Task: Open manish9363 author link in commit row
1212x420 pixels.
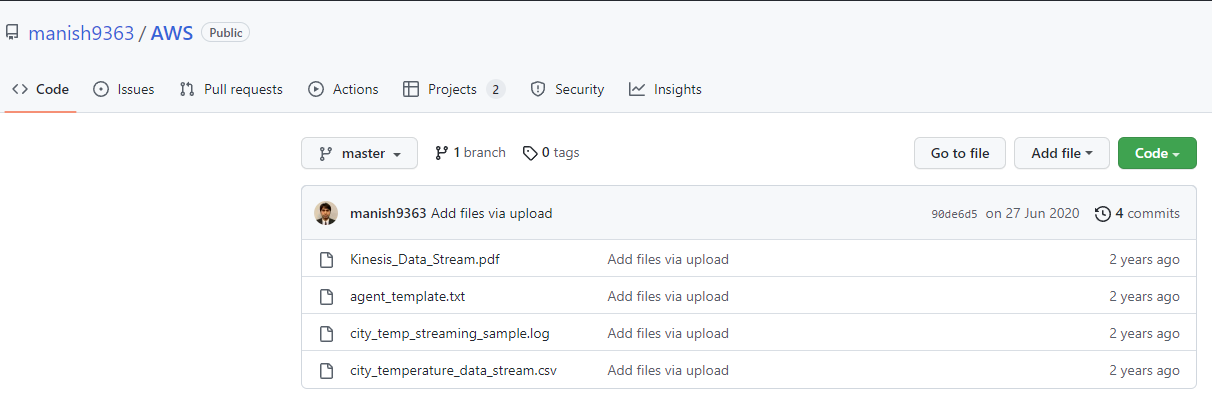Action: pyautogui.click(x=388, y=213)
